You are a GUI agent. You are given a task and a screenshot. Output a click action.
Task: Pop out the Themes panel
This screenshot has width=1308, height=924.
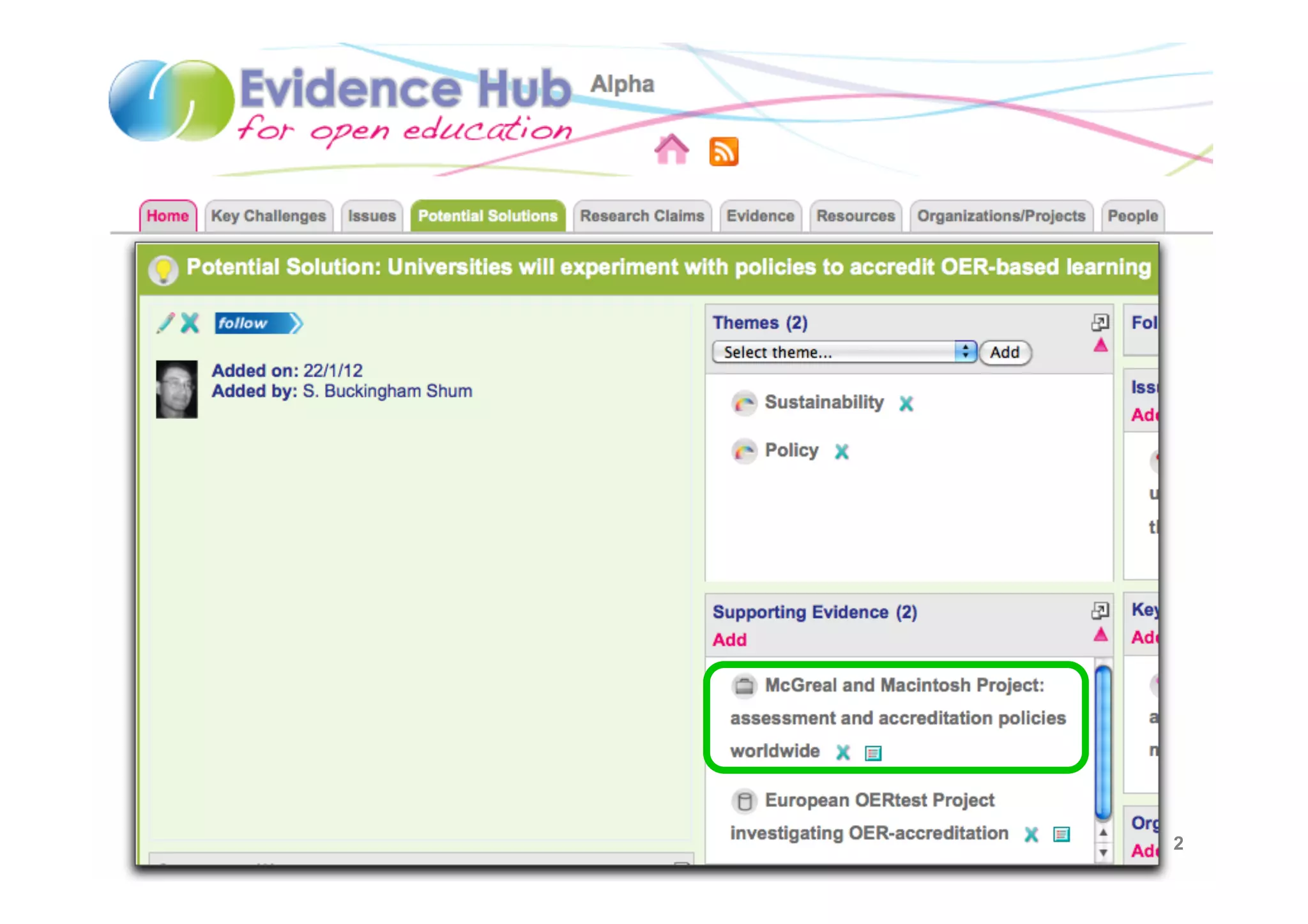coord(1100,322)
